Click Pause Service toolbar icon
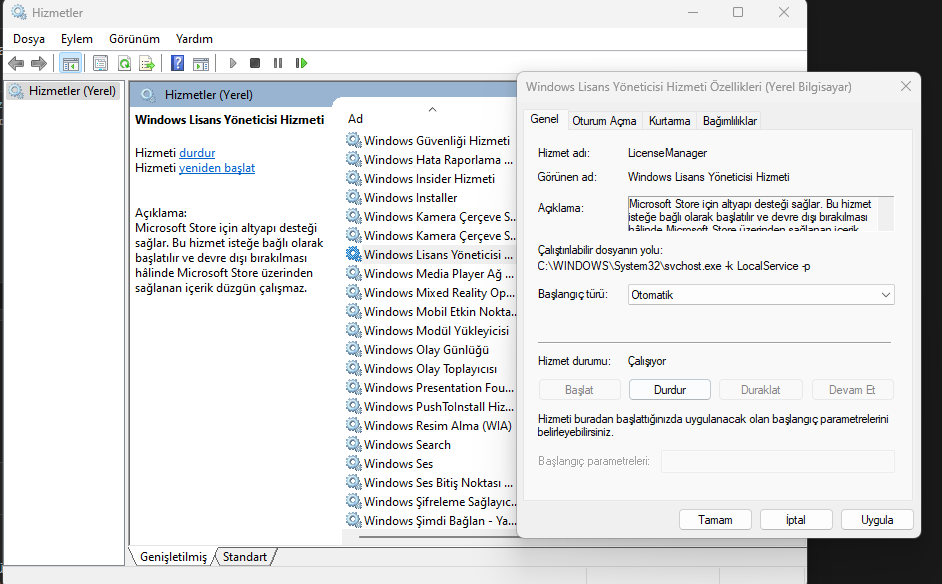The image size is (942, 584). 278,63
